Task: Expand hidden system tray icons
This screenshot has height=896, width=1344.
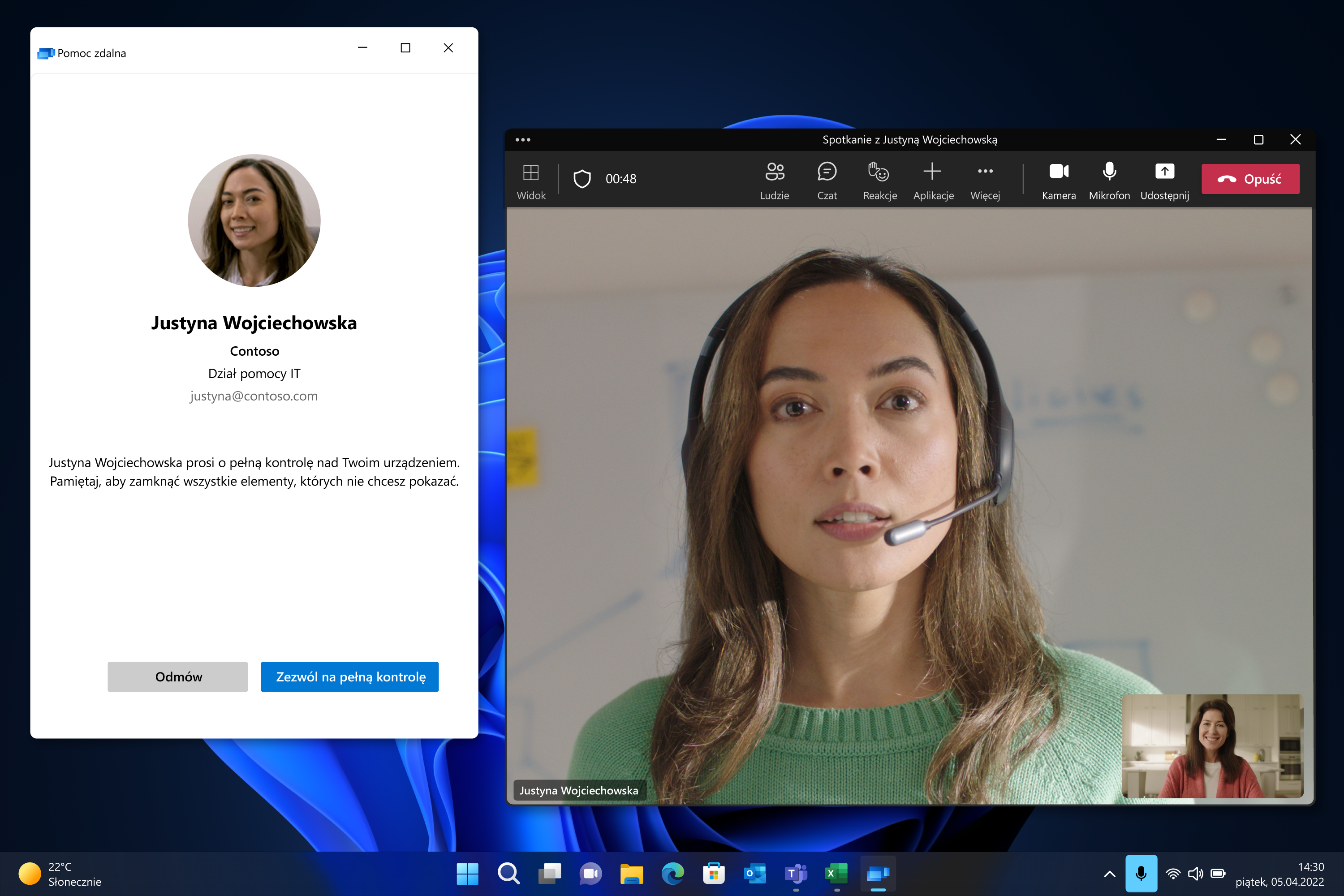Action: (x=1109, y=874)
